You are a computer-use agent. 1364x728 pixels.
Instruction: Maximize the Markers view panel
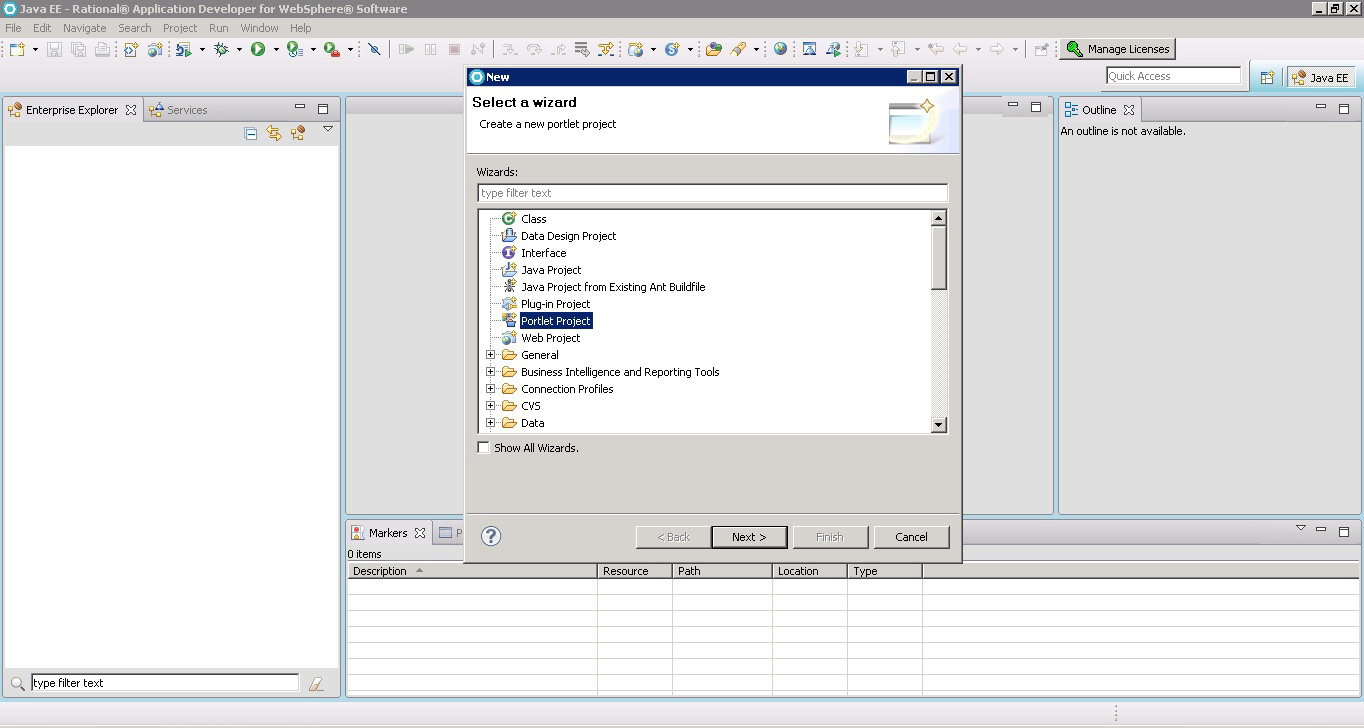click(1344, 532)
